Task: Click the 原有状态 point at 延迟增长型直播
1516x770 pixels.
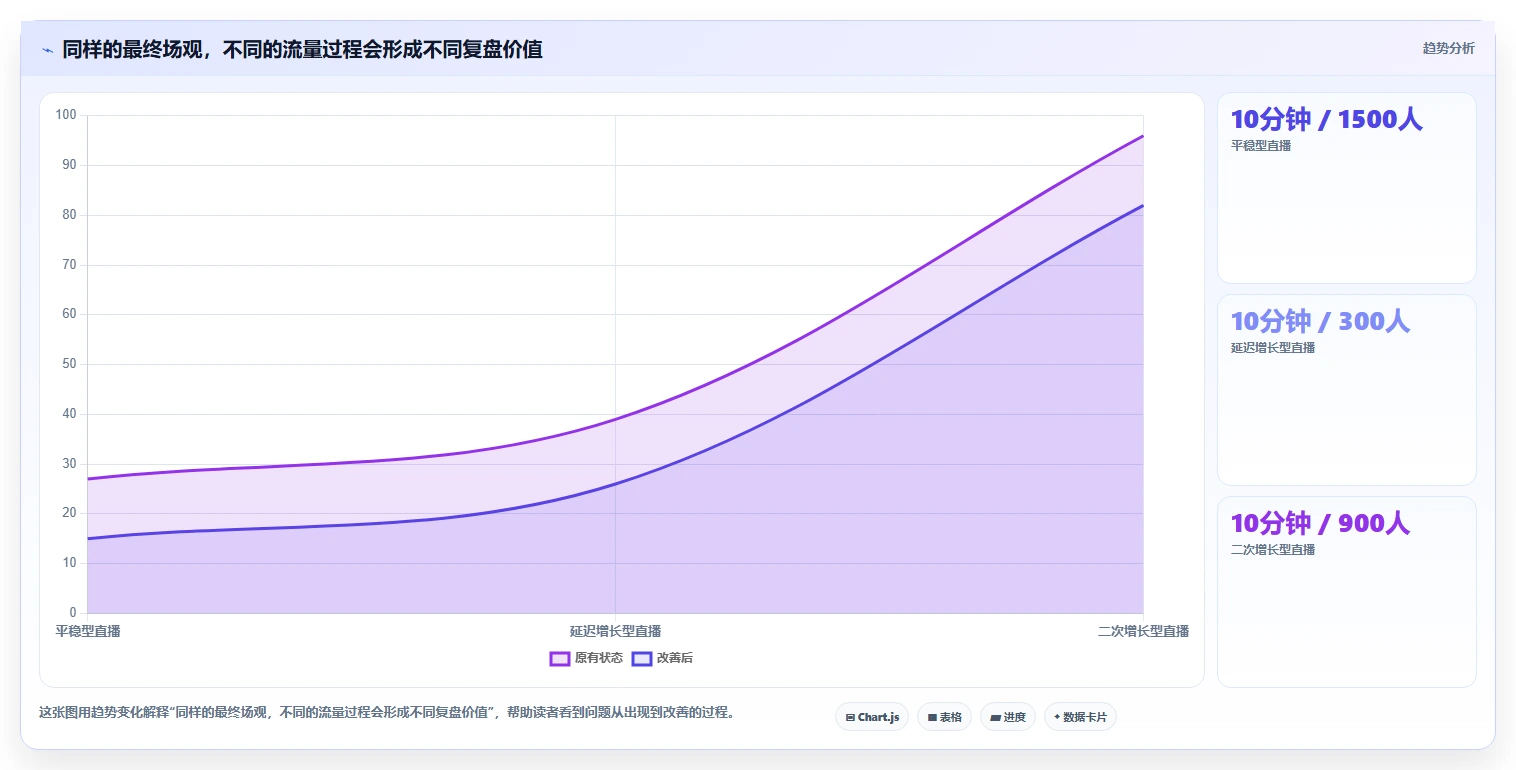Action: pyautogui.click(x=615, y=419)
